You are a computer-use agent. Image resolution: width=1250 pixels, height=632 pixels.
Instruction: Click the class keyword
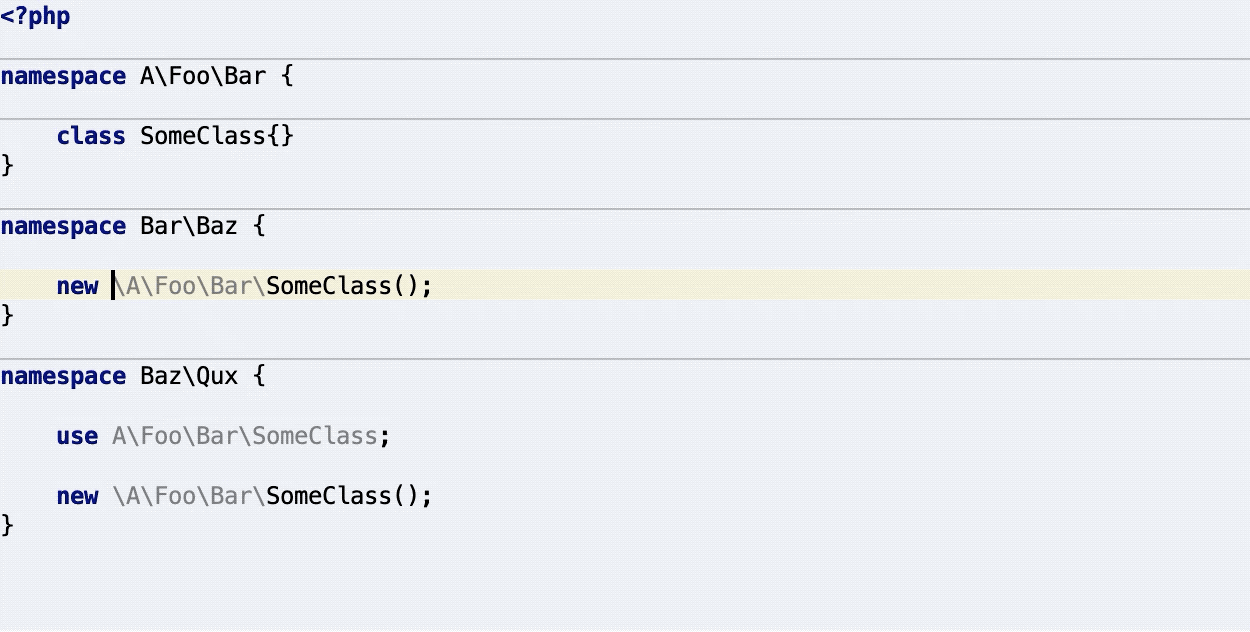[x=91, y=137]
